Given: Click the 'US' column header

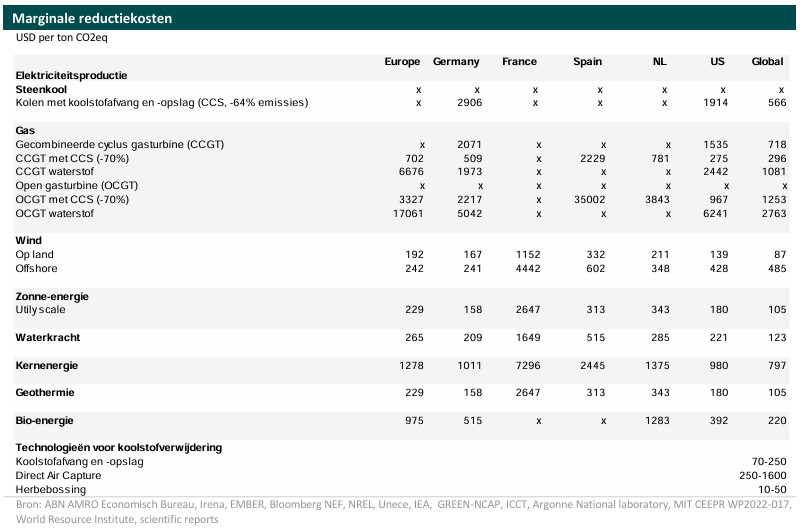Looking at the screenshot, I should (x=717, y=62).
